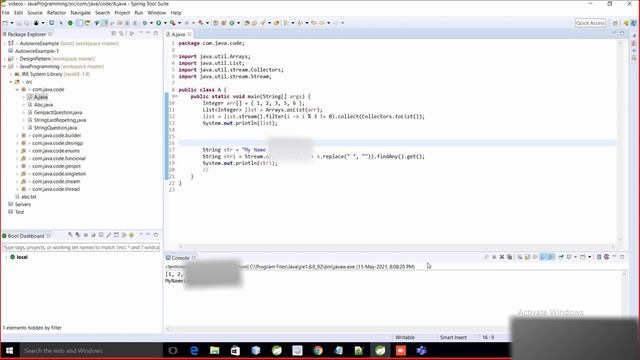Select the Boot Dashboard tab

26,236
